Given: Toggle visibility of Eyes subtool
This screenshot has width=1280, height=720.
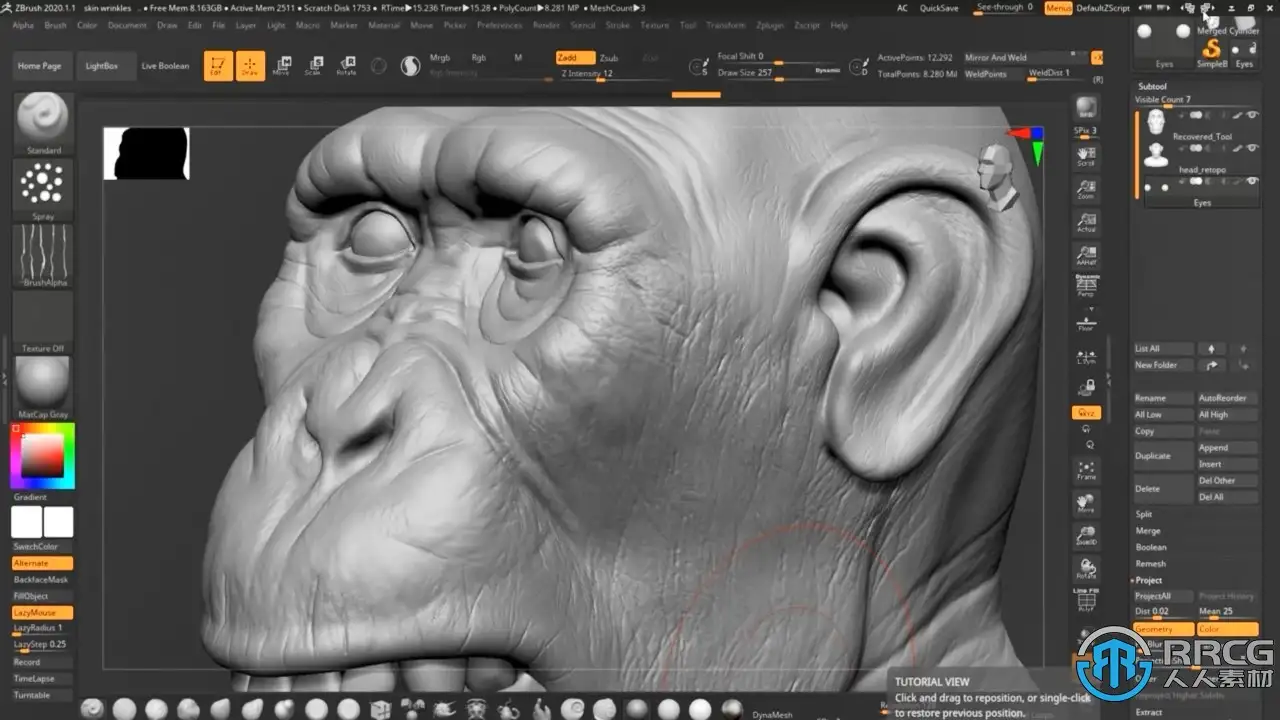Looking at the screenshot, I should (1250, 181).
